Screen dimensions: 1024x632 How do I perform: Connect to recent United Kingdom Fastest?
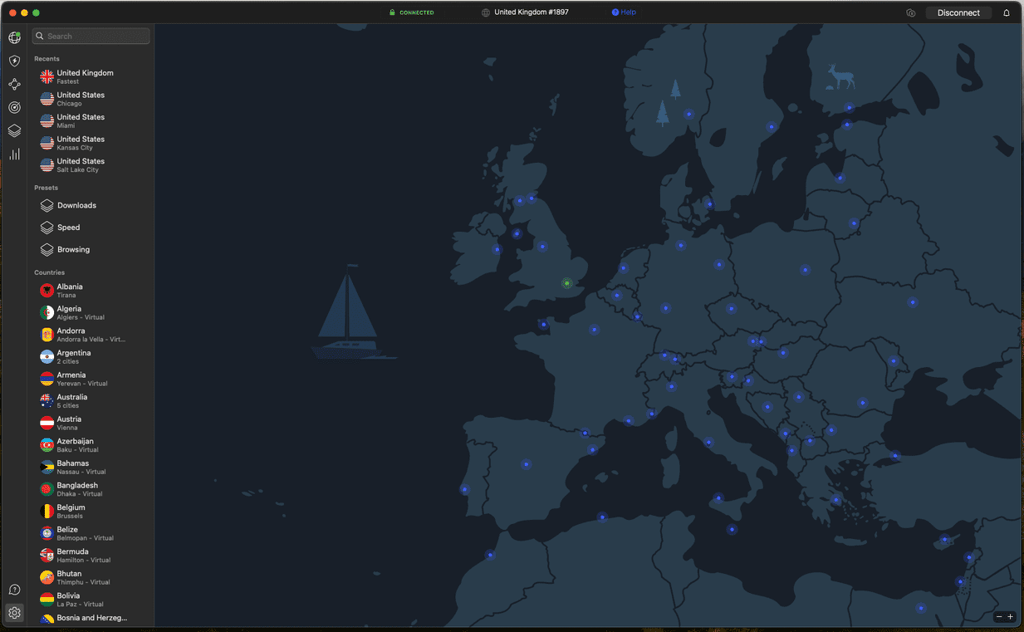(x=91, y=77)
